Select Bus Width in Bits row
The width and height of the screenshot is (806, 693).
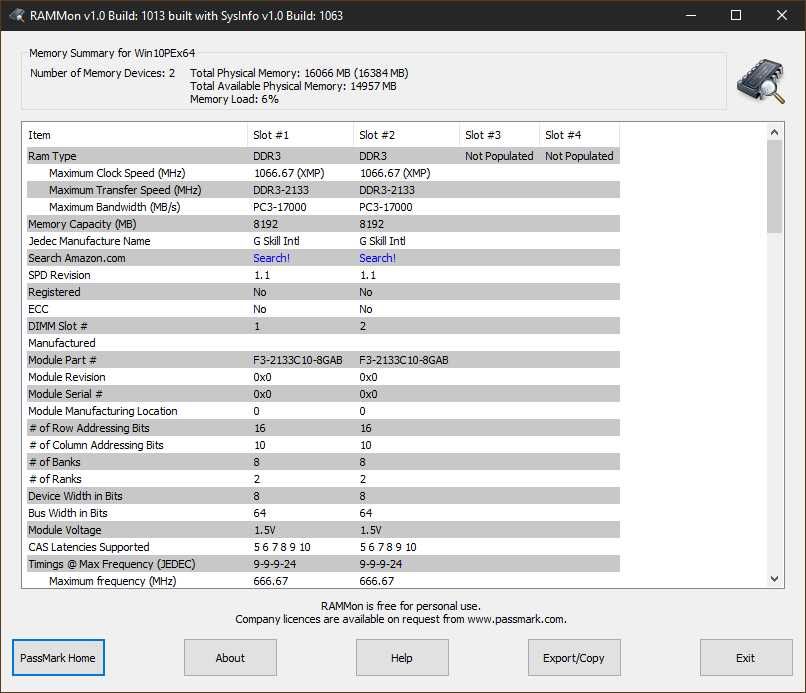tap(323, 513)
